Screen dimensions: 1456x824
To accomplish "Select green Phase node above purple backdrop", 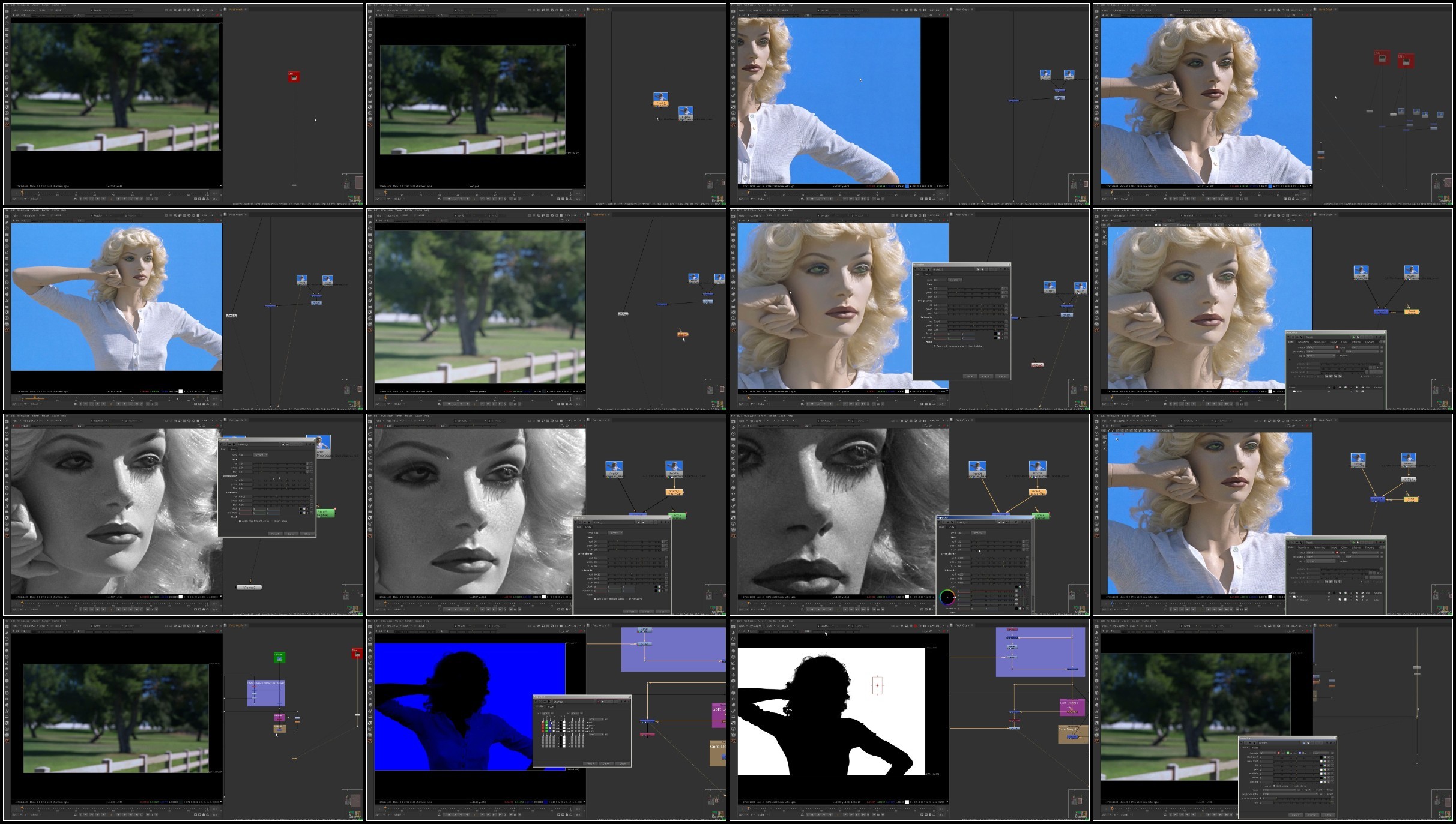I will coord(279,658).
